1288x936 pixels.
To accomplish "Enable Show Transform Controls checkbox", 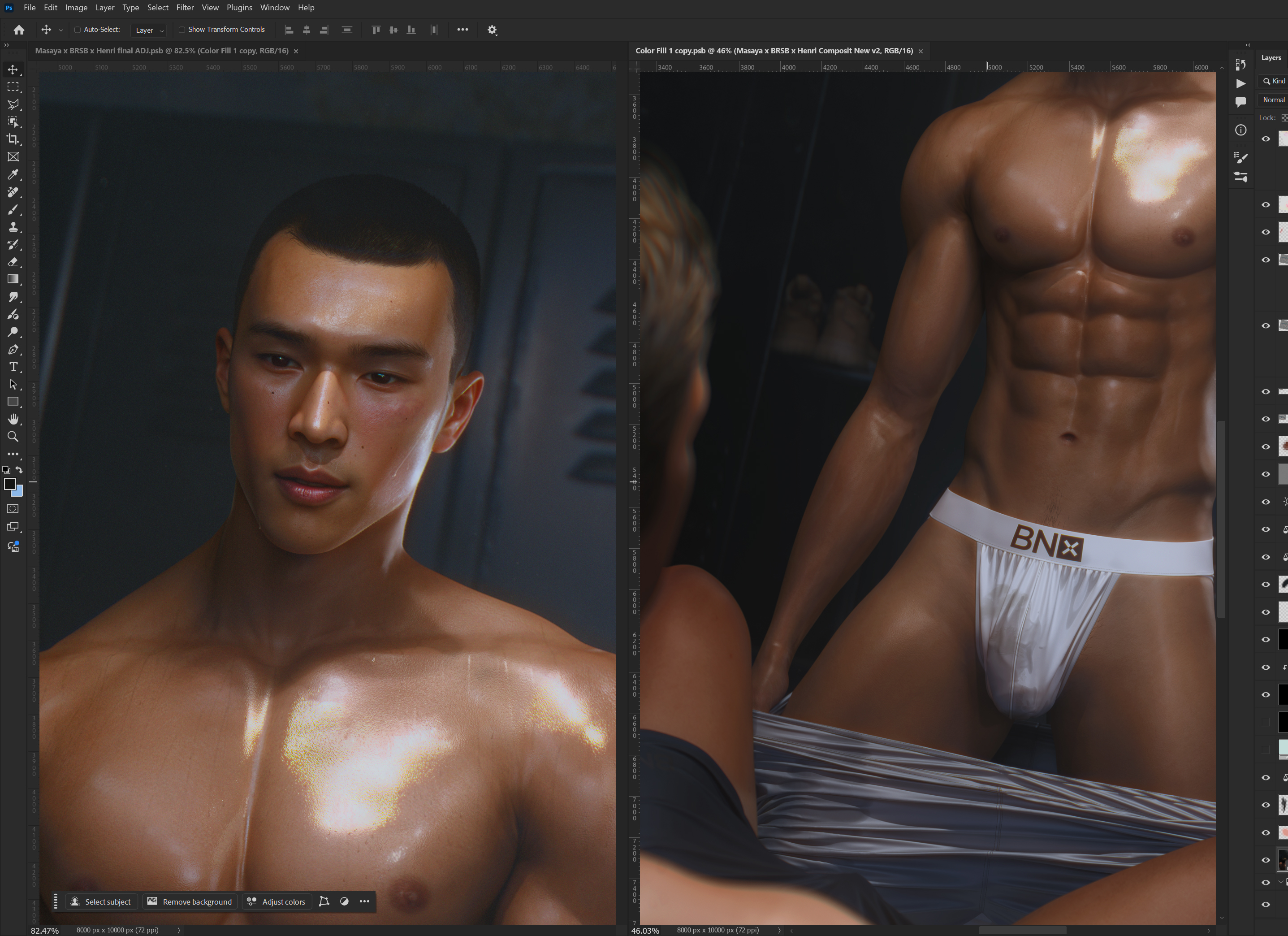I will tap(182, 30).
